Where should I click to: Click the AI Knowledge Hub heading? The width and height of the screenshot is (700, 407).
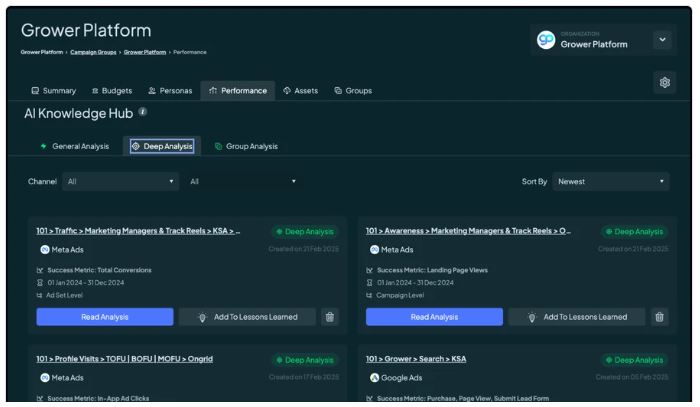click(x=79, y=113)
